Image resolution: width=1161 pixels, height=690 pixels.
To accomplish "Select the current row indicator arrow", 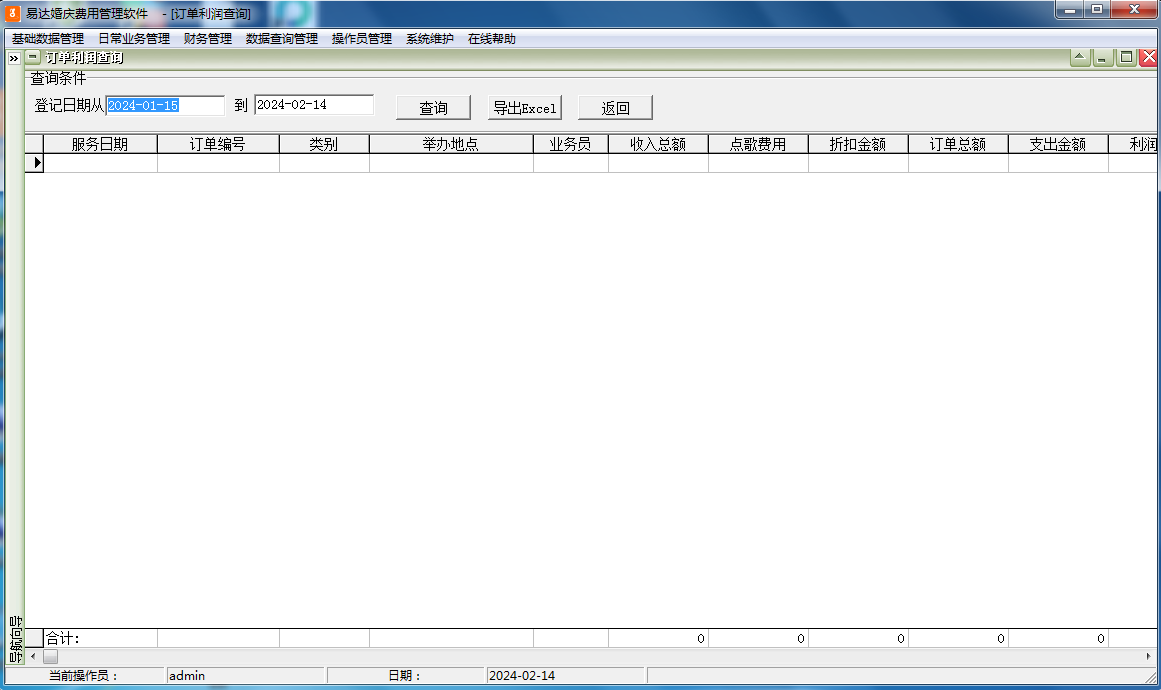I will 35,163.
